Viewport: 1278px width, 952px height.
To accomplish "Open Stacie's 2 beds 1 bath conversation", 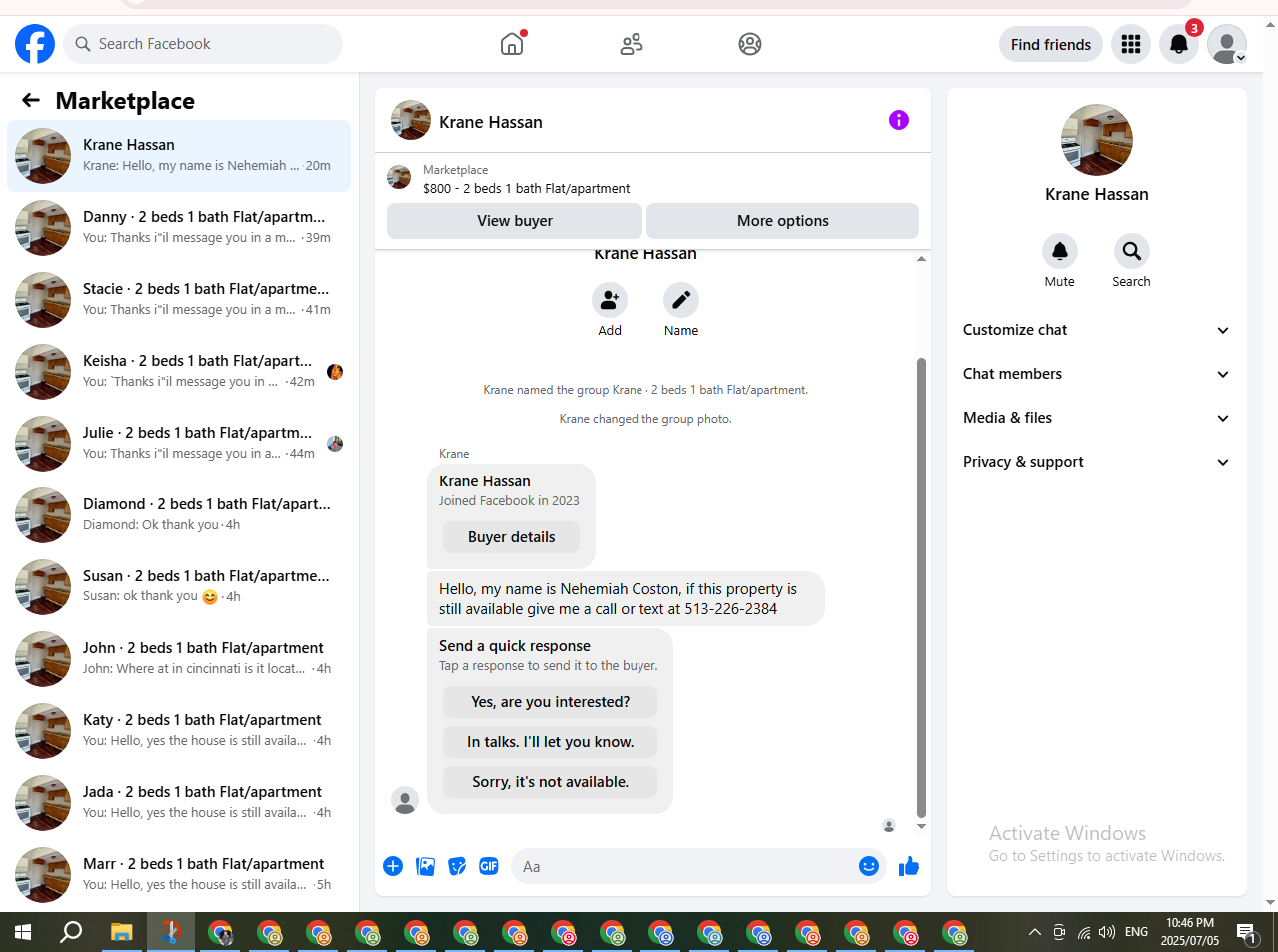I will coord(179,300).
